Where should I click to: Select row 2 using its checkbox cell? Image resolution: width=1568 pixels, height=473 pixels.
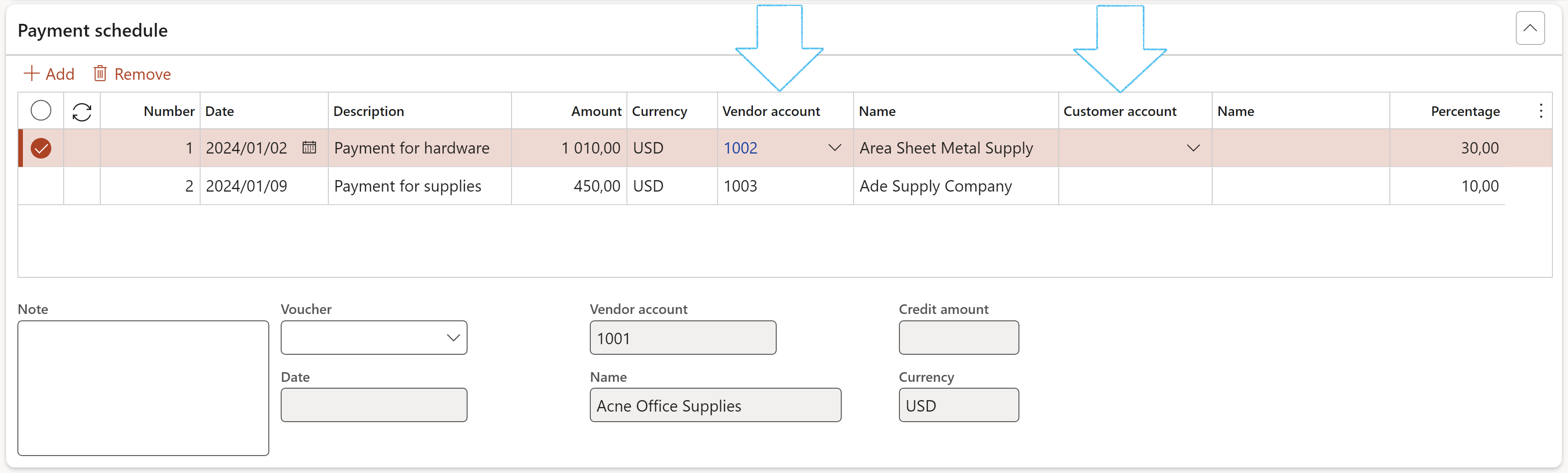(41, 186)
